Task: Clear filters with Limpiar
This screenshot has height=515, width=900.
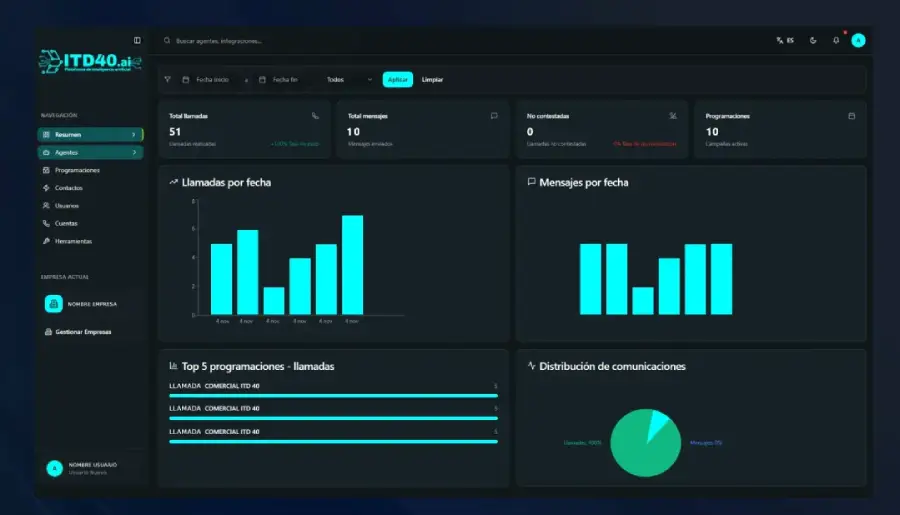Action: click(x=432, y=80)
